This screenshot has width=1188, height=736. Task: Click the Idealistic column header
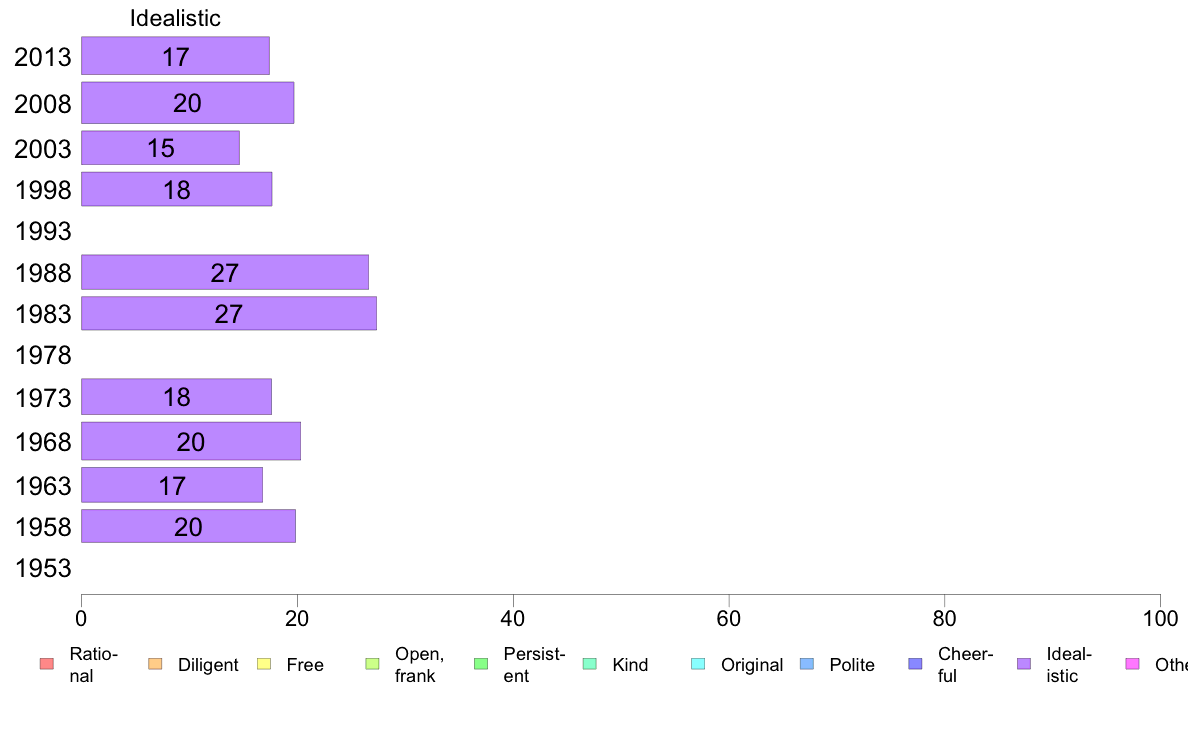(175, 18)
